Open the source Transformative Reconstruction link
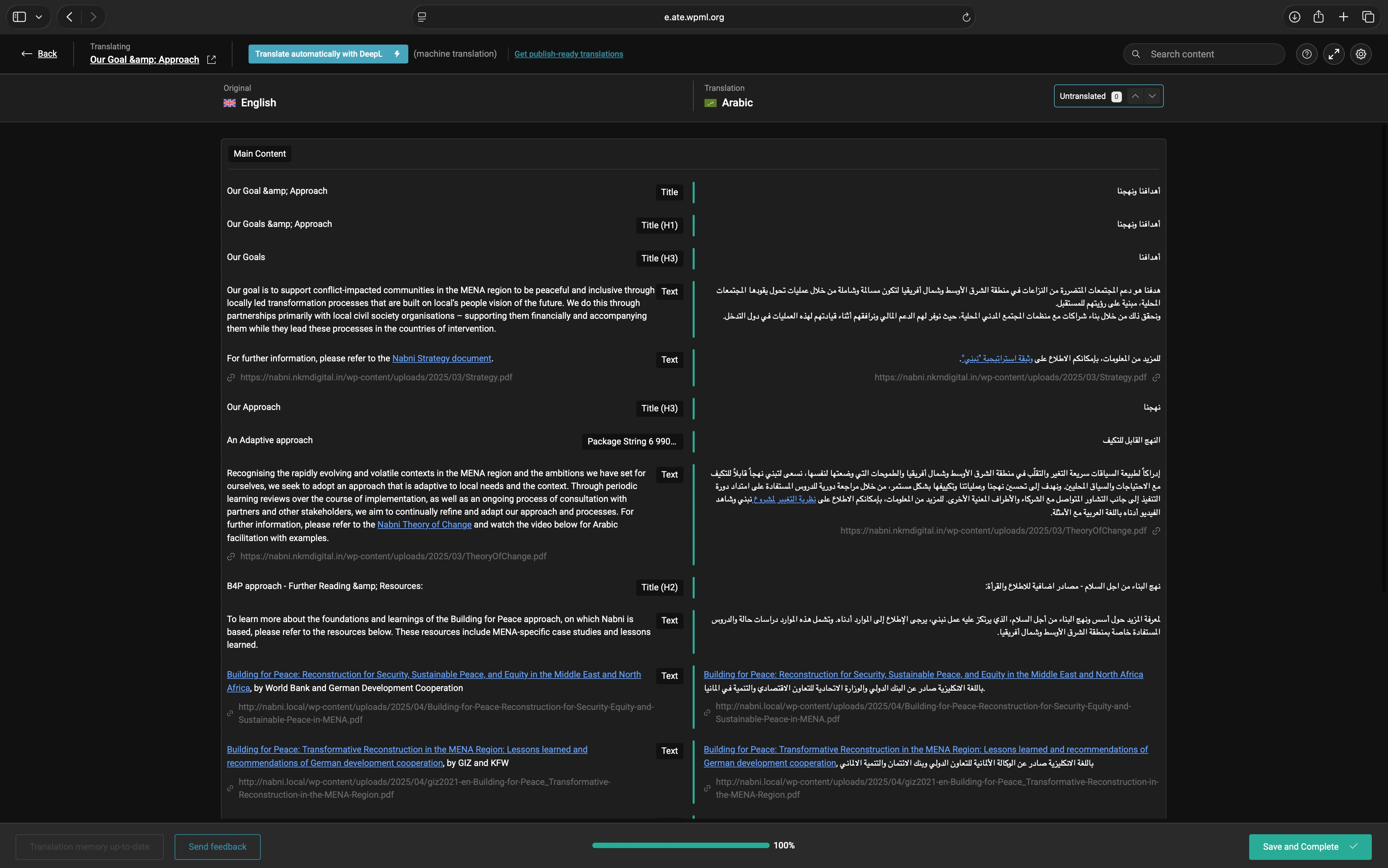This screenshot has width=1388, height=868. (407, 757)
